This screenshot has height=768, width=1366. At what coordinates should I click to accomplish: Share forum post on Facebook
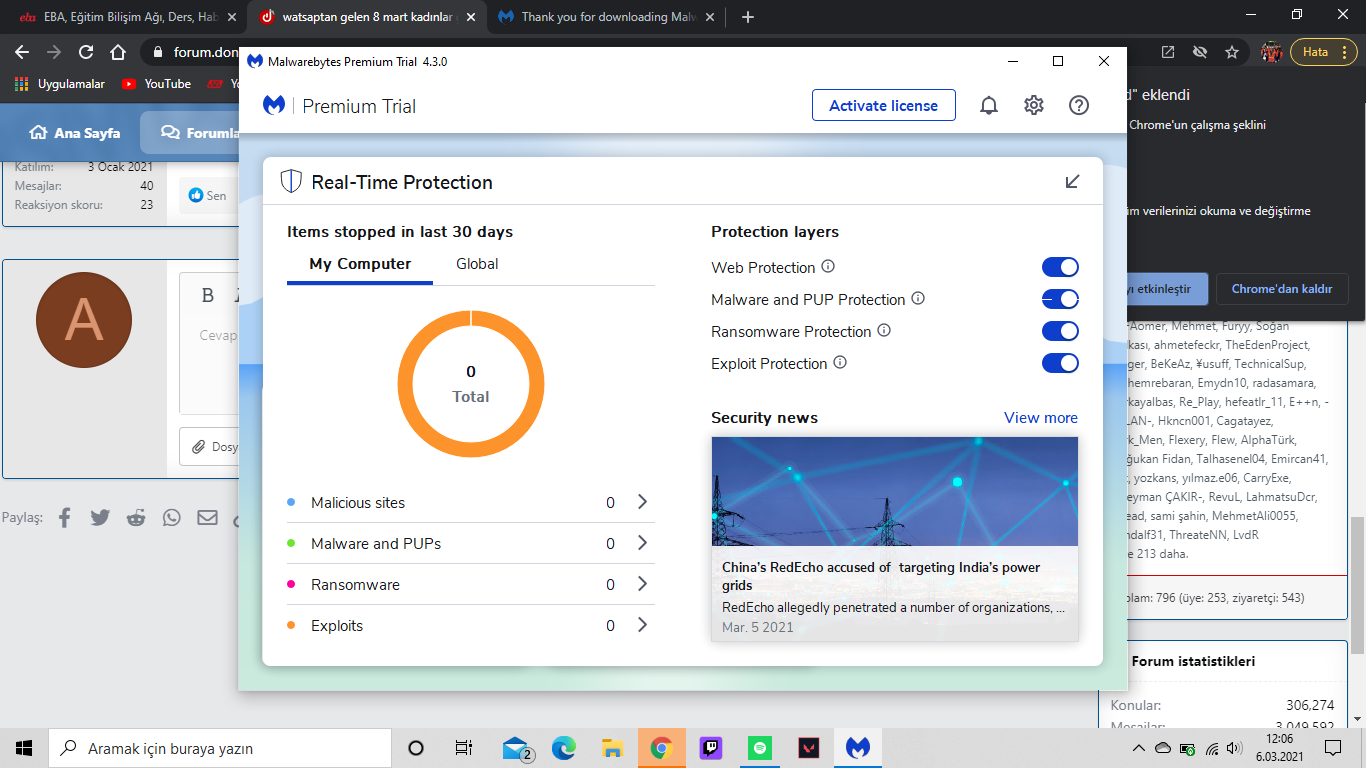[x=65, y=518]
